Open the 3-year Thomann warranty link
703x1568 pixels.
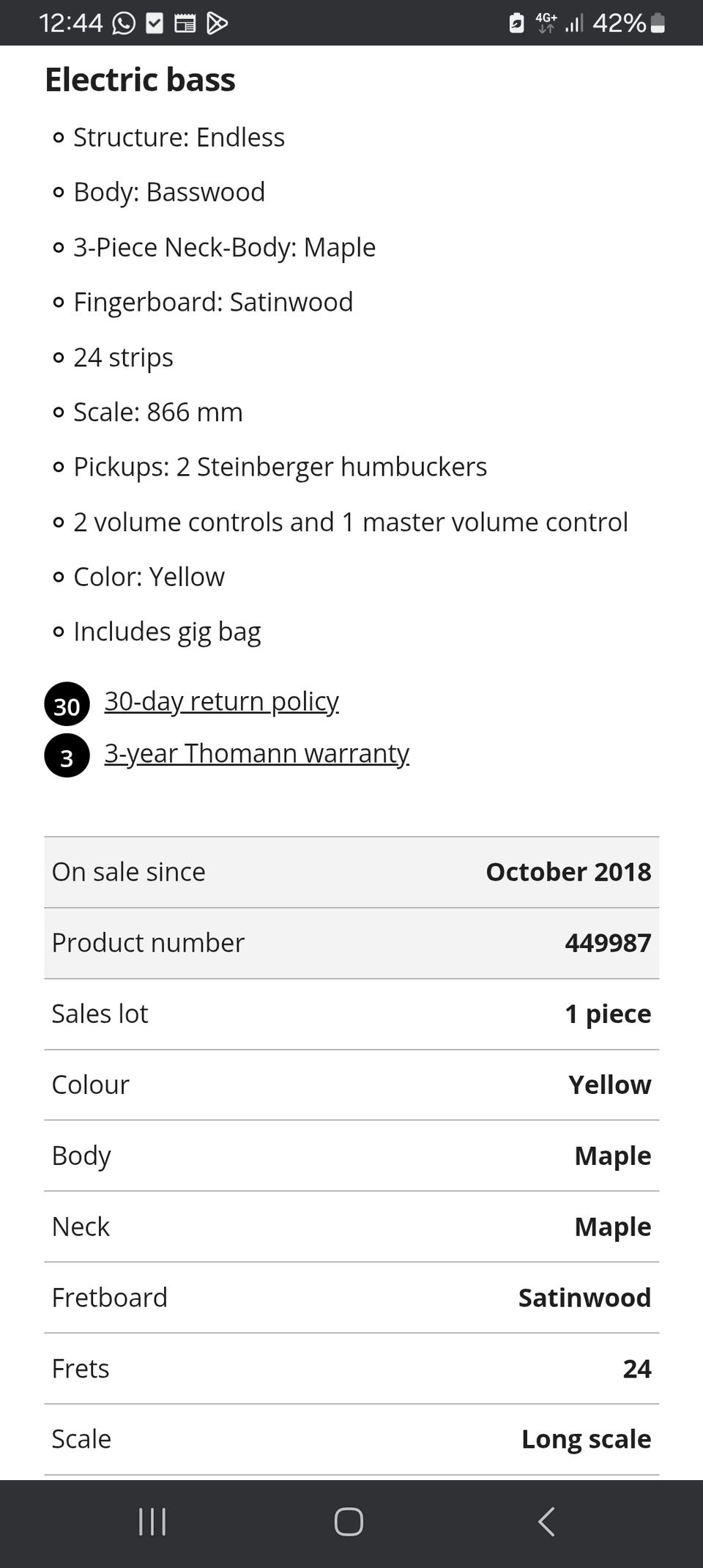256,754
